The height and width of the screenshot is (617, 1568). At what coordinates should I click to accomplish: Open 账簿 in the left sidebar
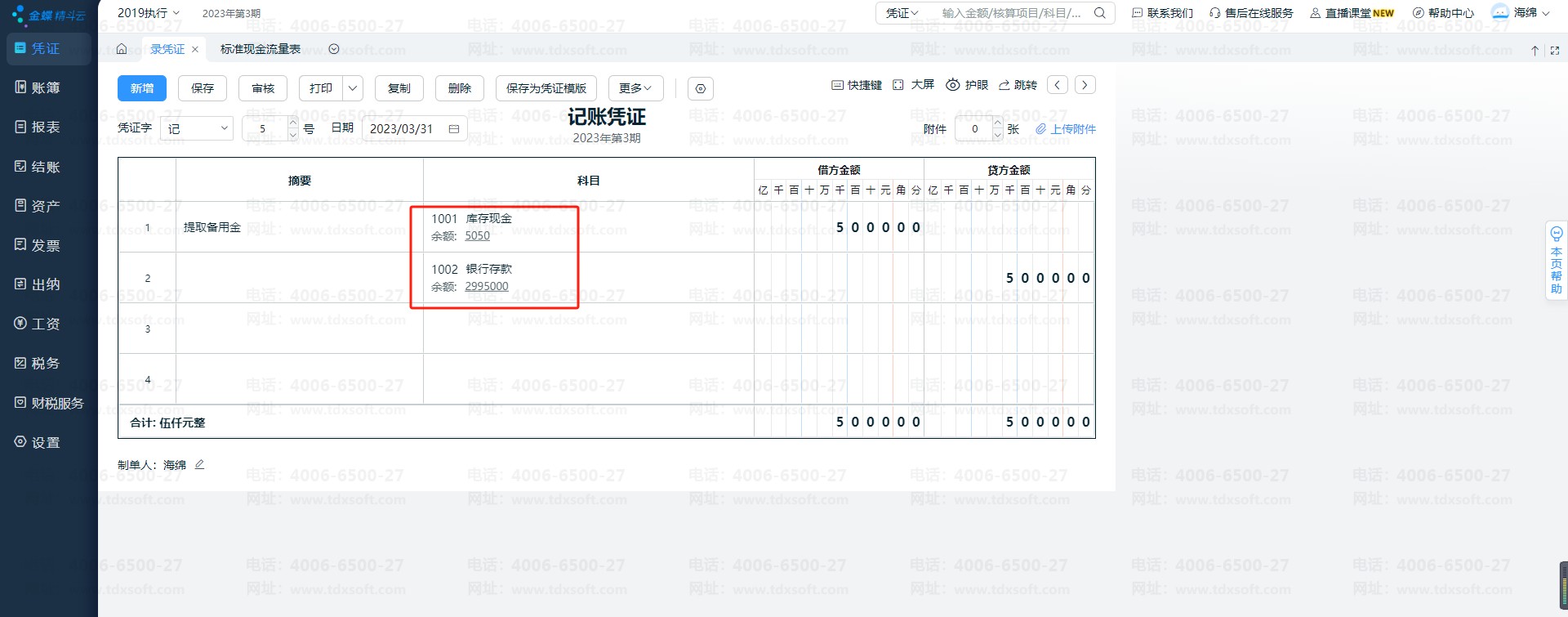[46, 88]
